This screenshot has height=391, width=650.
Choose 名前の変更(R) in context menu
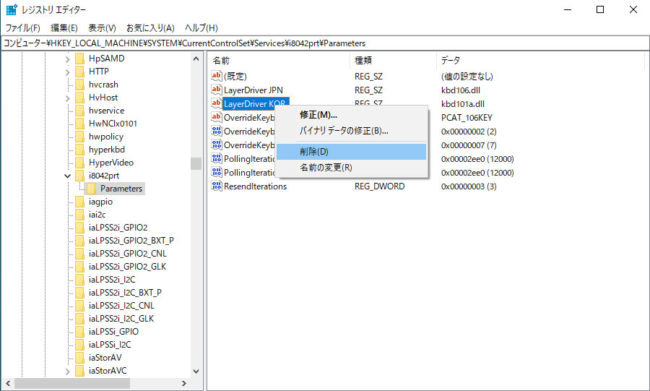pos(352,168)
